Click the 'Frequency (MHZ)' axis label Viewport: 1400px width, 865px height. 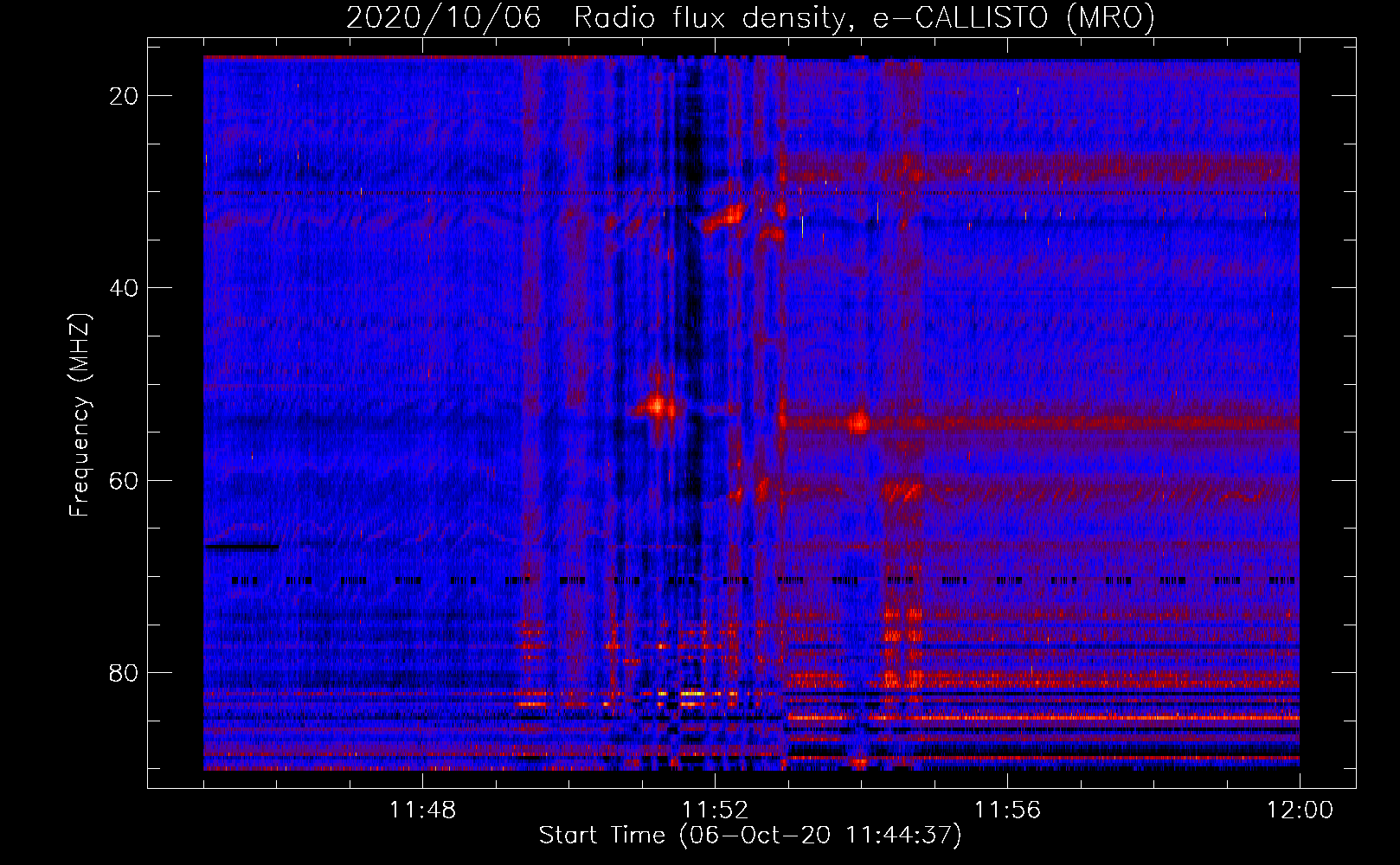80,414
